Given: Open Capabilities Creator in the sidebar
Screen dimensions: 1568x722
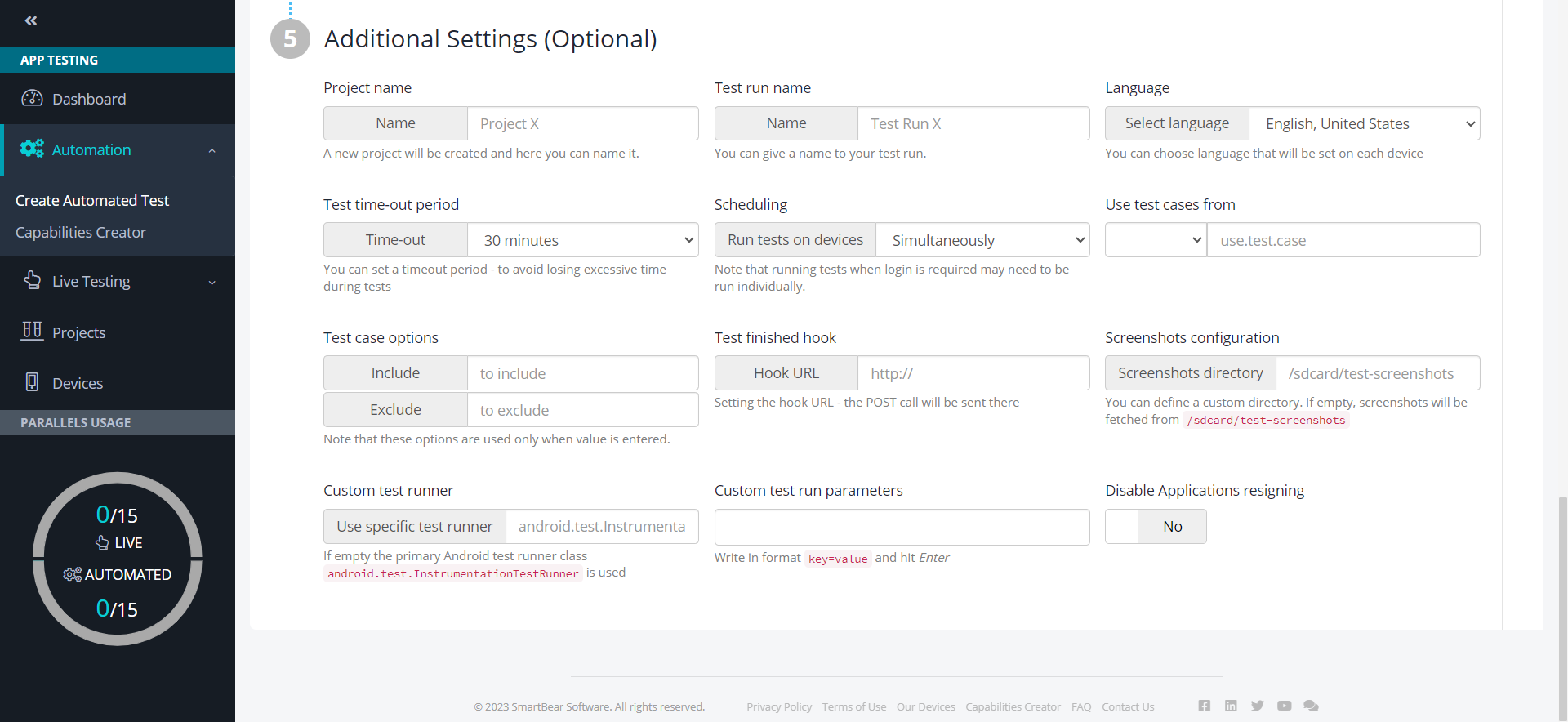Looking at the screenshot, I should click(81, 233).
